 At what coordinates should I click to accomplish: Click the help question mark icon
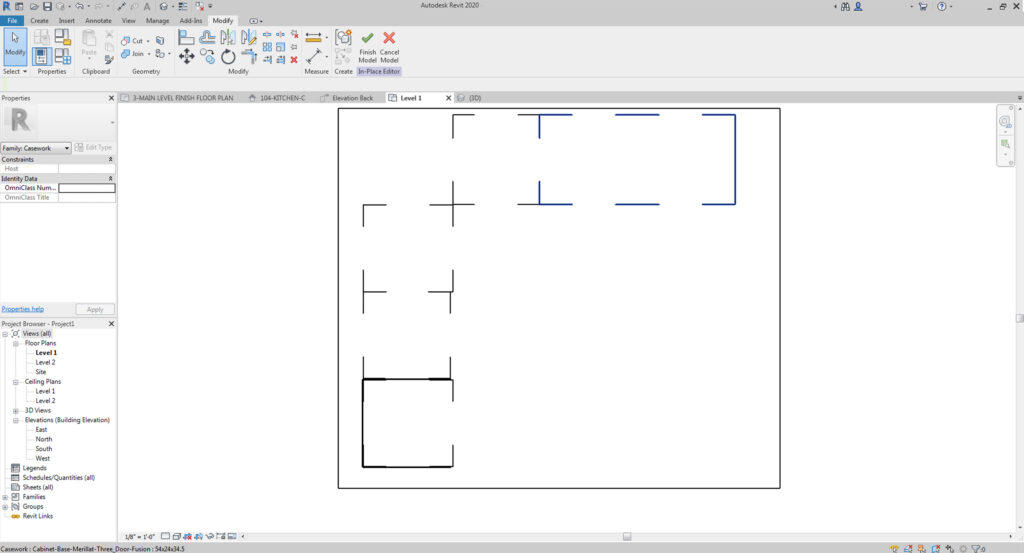pos(942,6)
